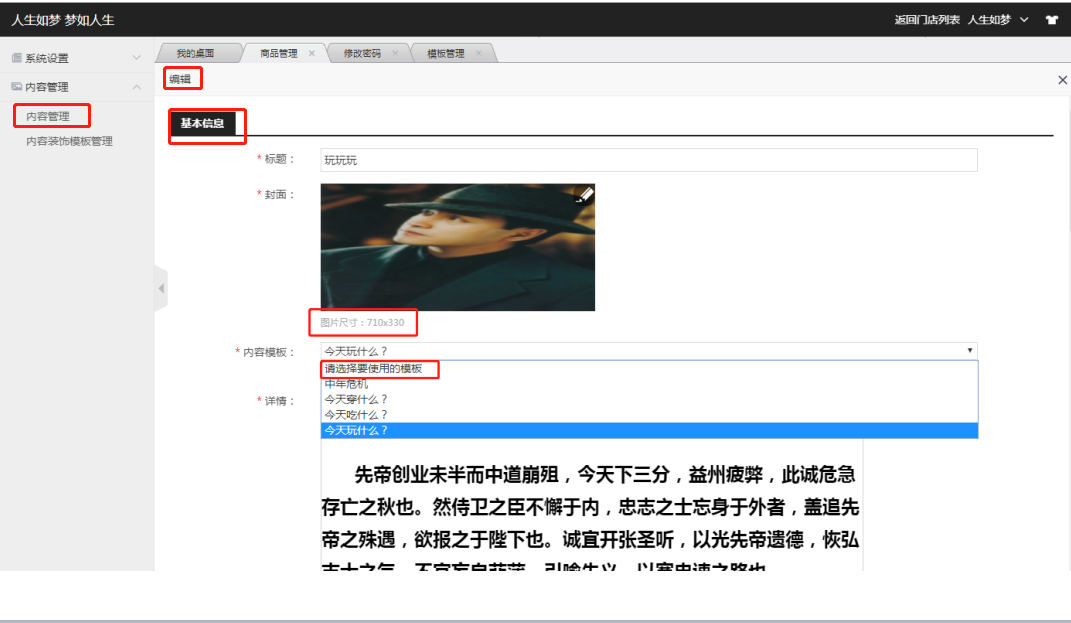
Task: Pick 今天吃什么？ in the dropdown list
Action: point(356,414)
